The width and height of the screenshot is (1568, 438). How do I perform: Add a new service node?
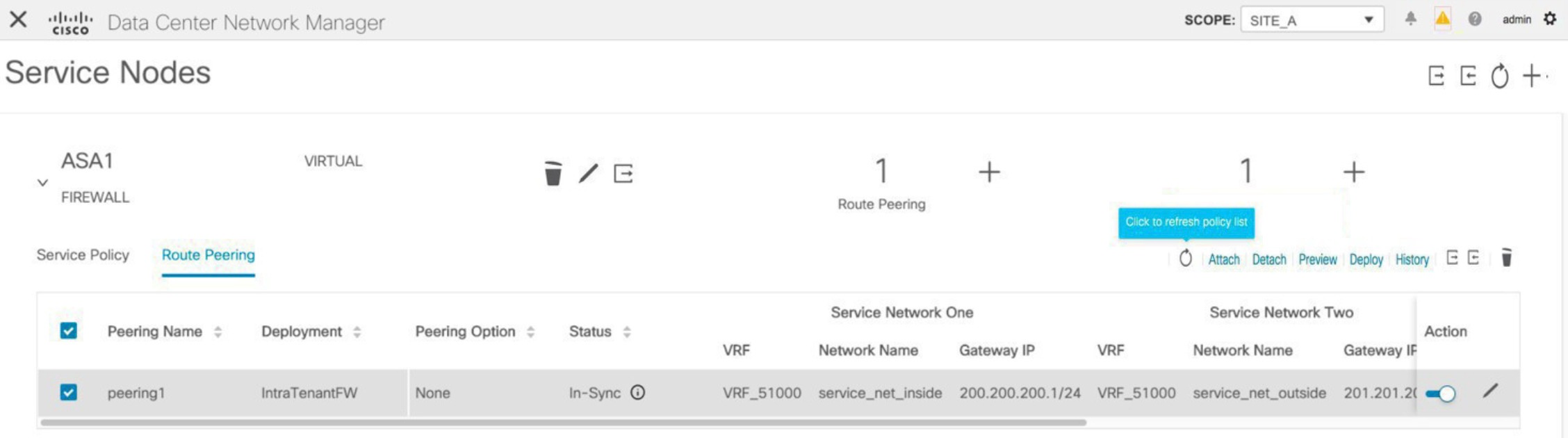1531,75
